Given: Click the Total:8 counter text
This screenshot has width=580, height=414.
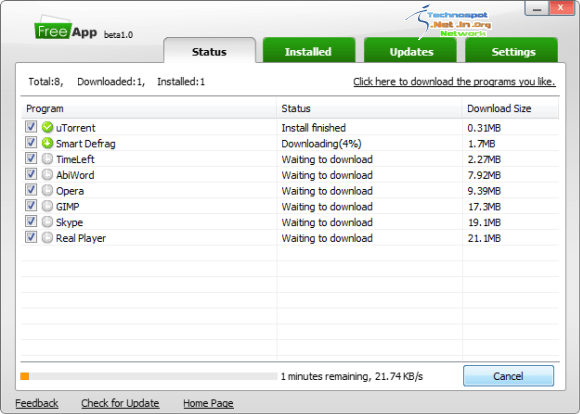Looking at the screenshot, I should (x=45, y=82).
